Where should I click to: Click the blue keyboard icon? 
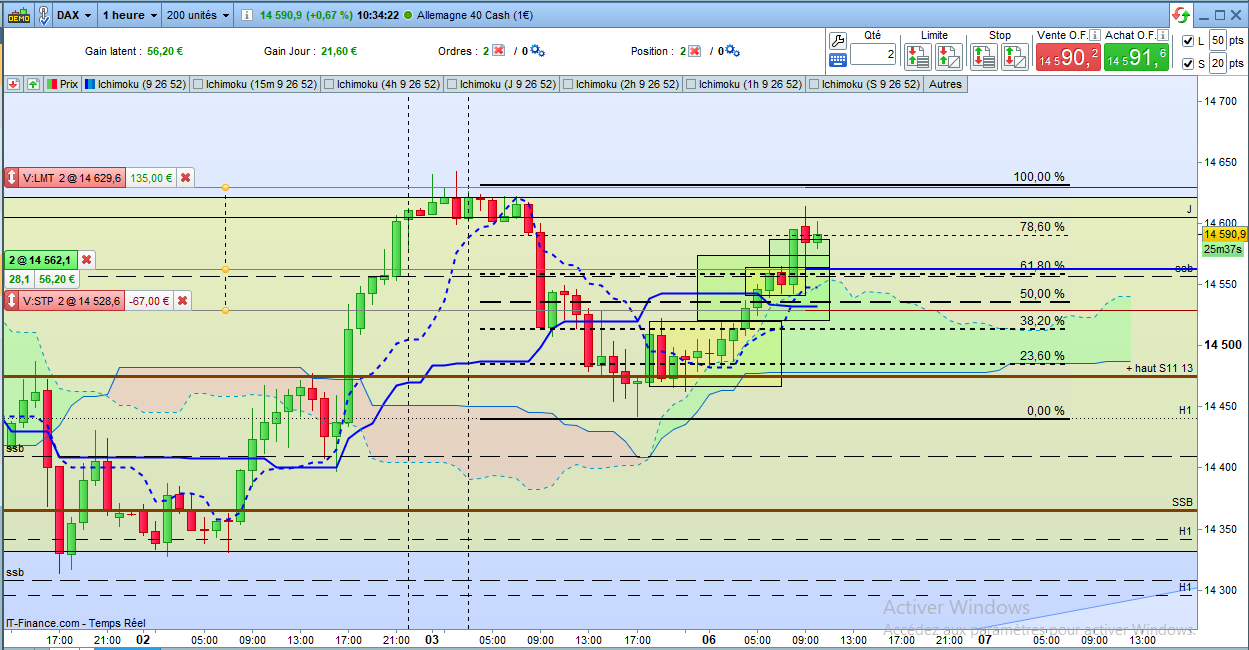pyautogui.click(x=838, y=60)
